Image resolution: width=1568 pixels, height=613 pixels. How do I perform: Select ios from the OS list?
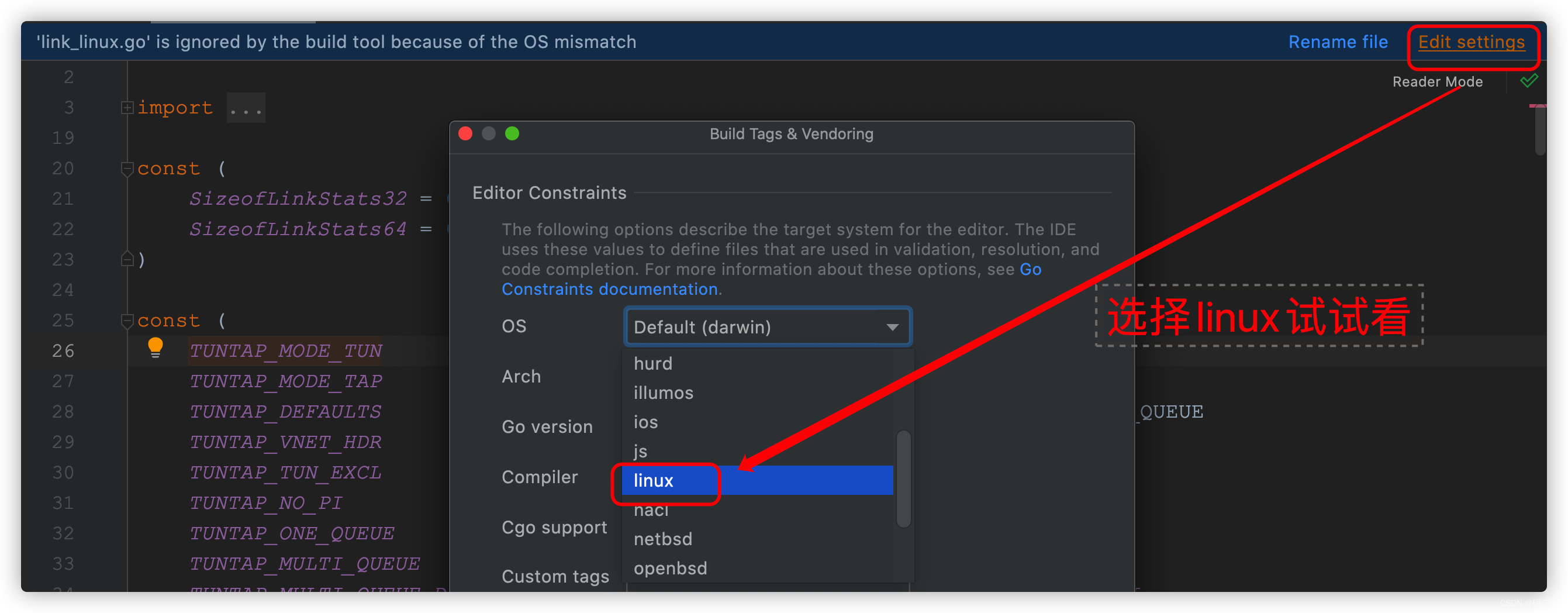757,422
